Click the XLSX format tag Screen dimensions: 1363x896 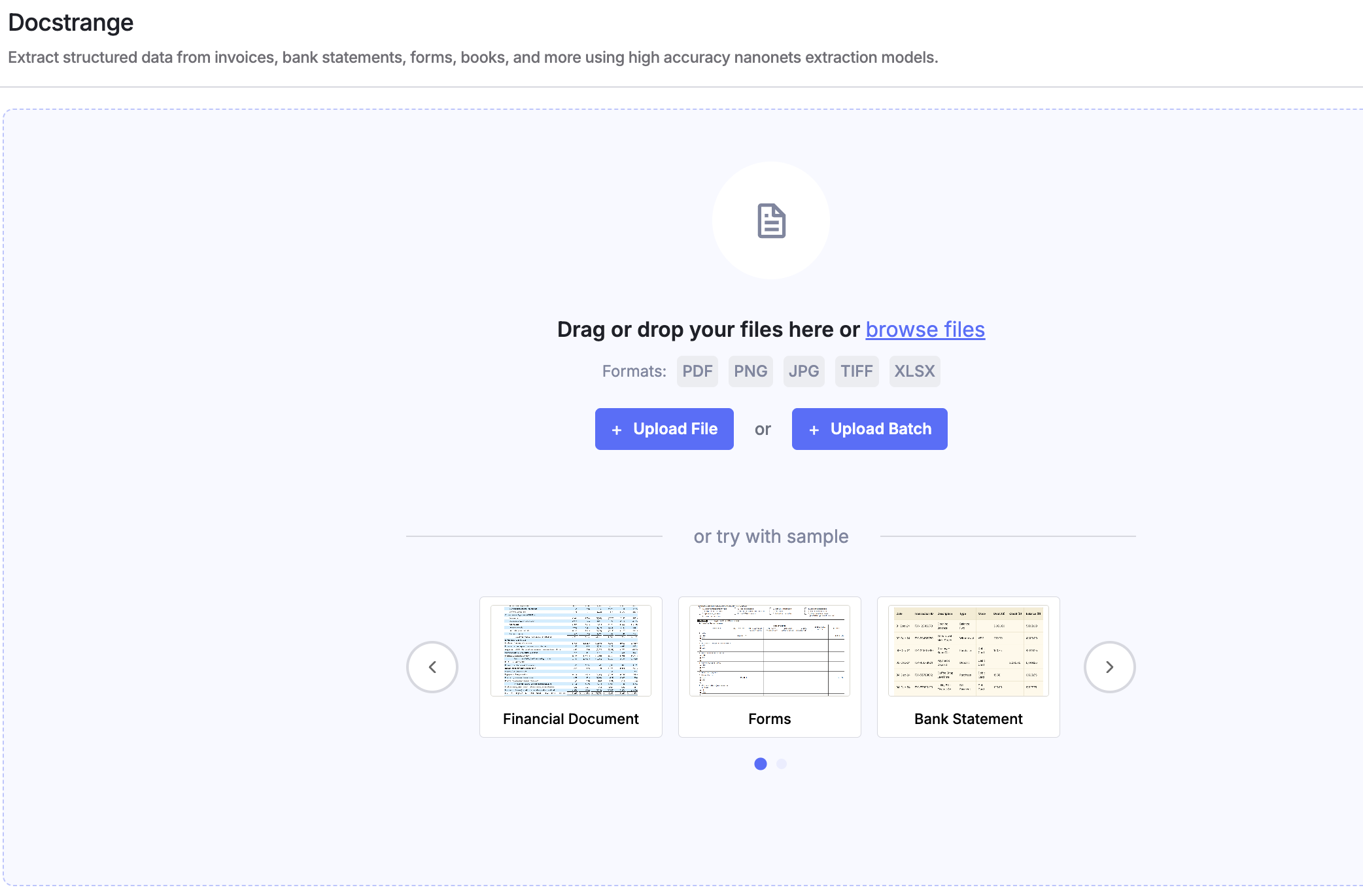tap(914, 371)
